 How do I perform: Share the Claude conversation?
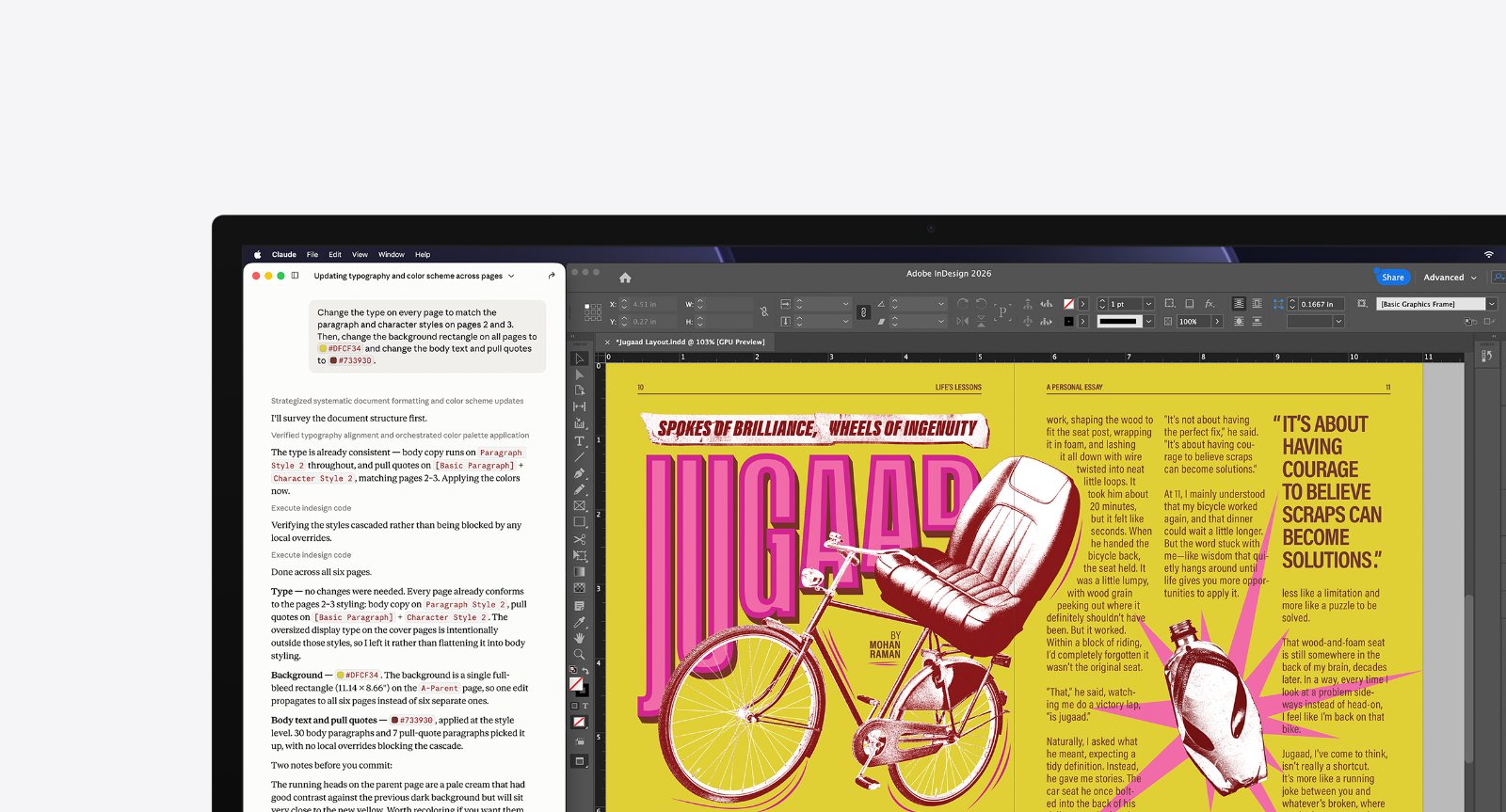[x=552, y=276]
